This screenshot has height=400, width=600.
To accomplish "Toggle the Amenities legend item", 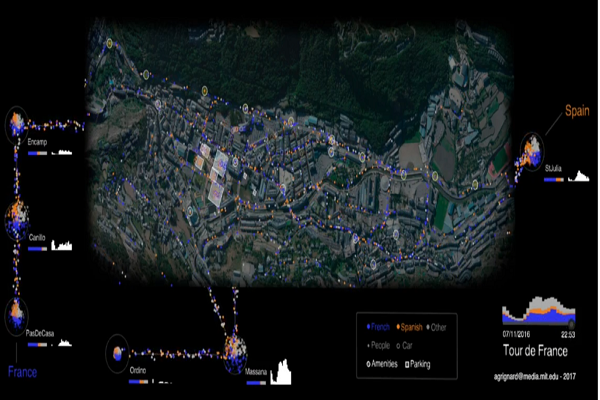I will tap(382, 364).
